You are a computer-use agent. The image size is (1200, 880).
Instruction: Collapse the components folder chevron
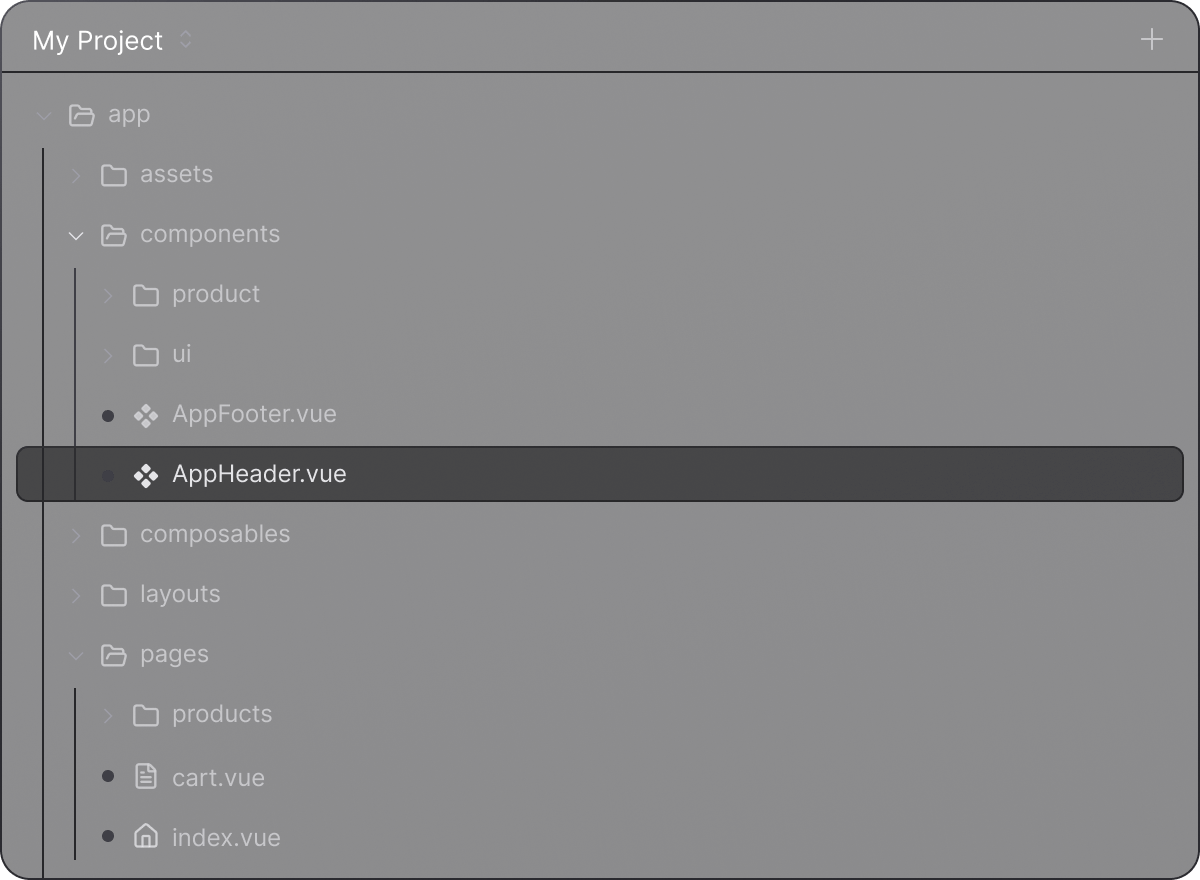(x=76, y=235)
